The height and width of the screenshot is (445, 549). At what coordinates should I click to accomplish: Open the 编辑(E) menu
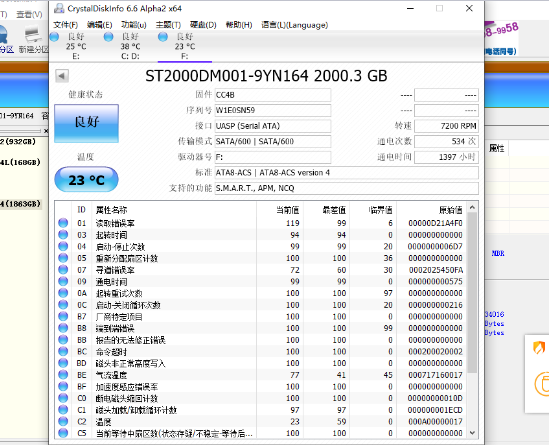[x=99, y=25]
